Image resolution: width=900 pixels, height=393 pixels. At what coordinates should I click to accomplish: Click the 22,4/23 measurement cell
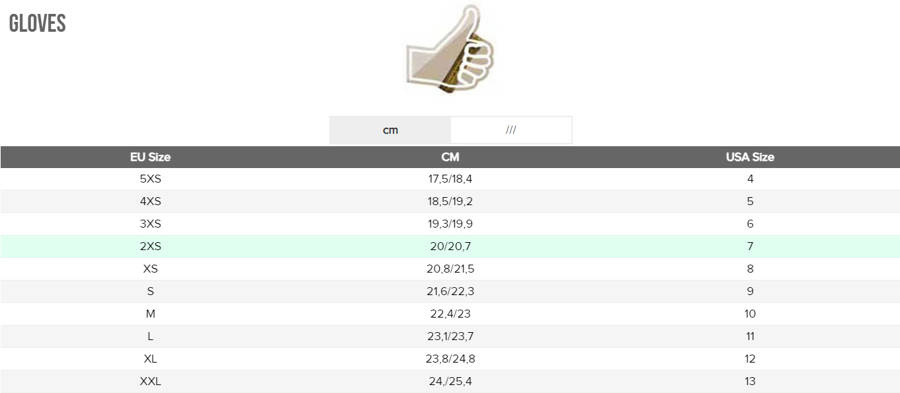[450, 314]
